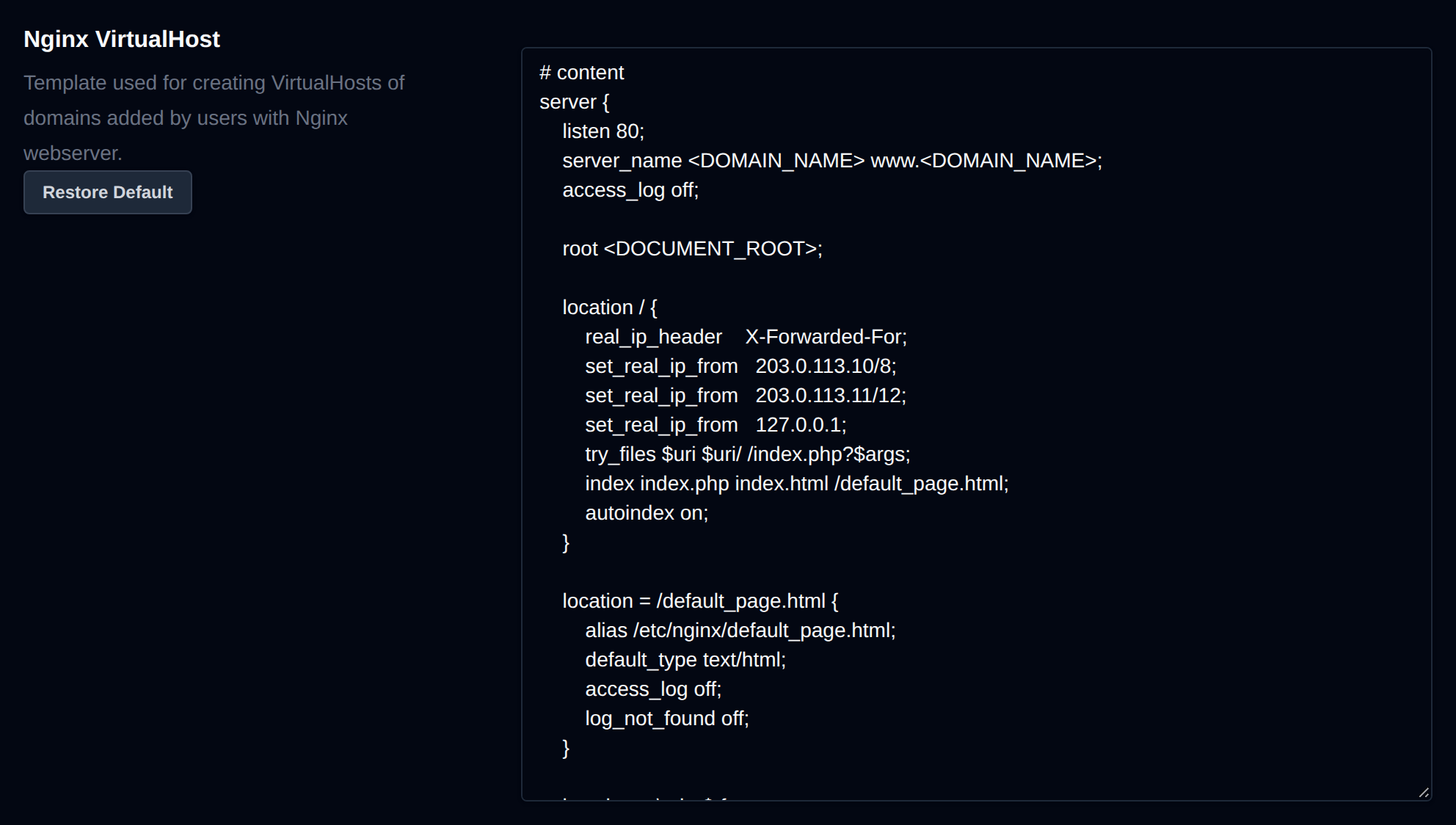Click the 'location / {' line
This screenshot has width=1456, height=825.
[x=610, y=308]
